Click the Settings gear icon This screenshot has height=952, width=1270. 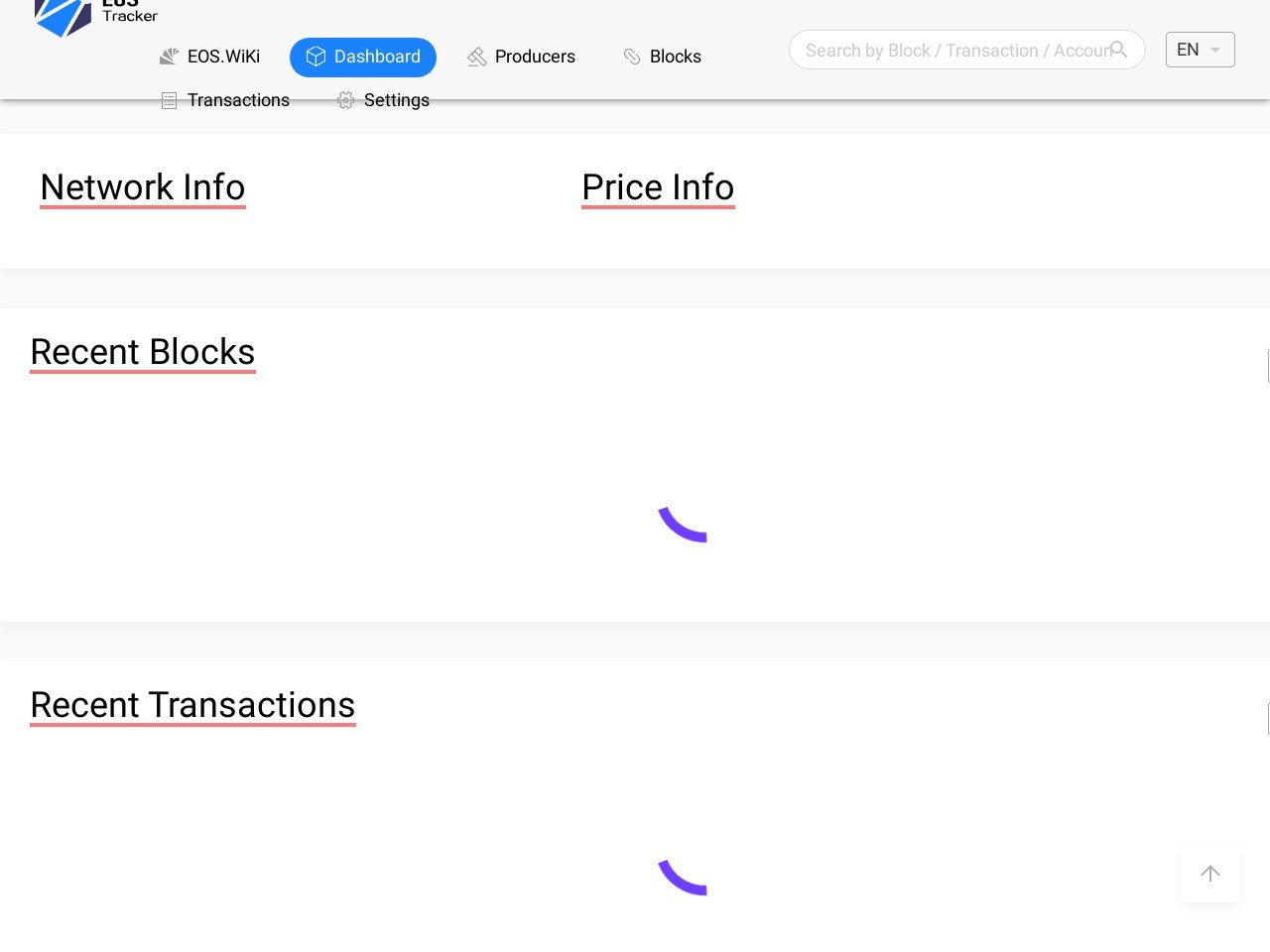point(345,100)
